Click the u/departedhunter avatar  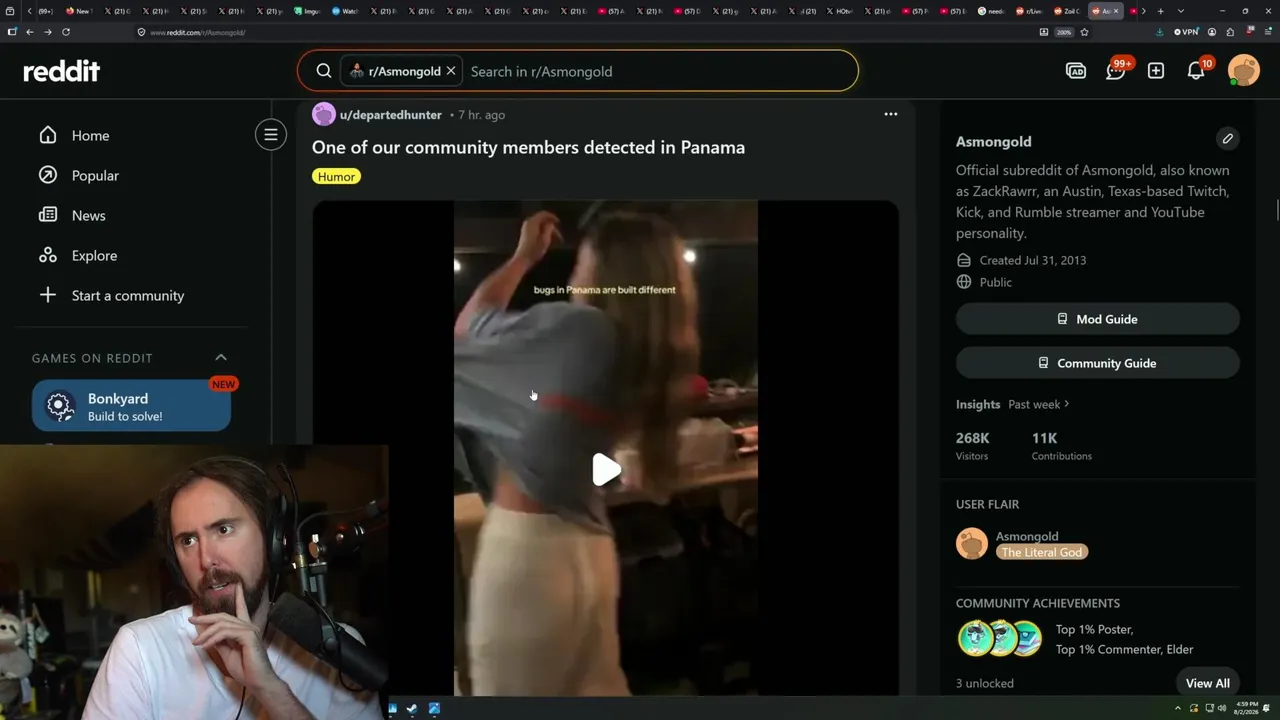[324, 114]
